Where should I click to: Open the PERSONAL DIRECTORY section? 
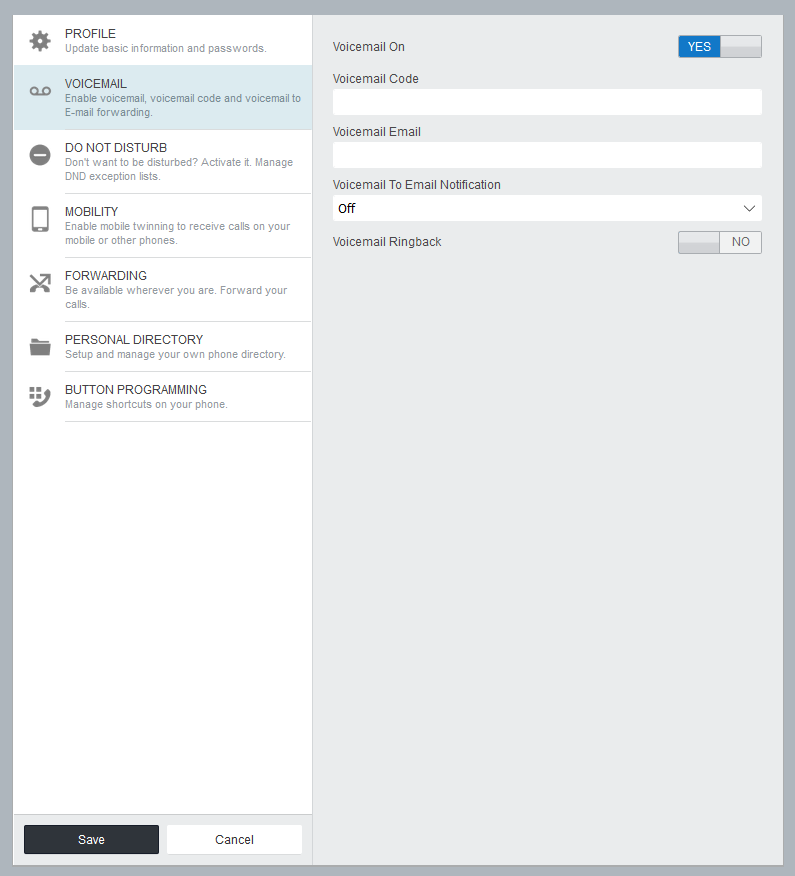[x=163, y=346]
